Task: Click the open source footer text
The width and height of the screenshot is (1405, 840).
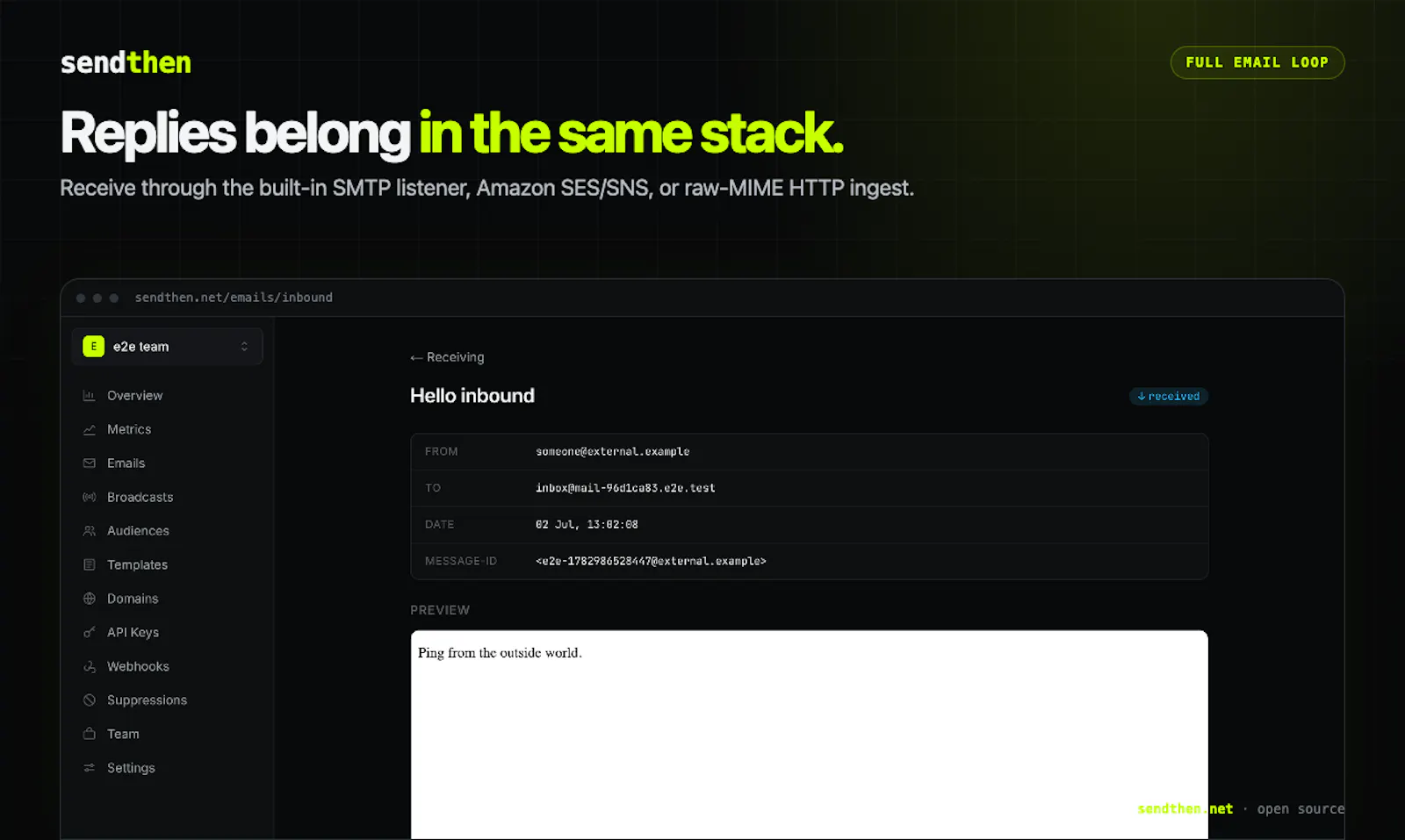Action: click(x=1301, y=808)
